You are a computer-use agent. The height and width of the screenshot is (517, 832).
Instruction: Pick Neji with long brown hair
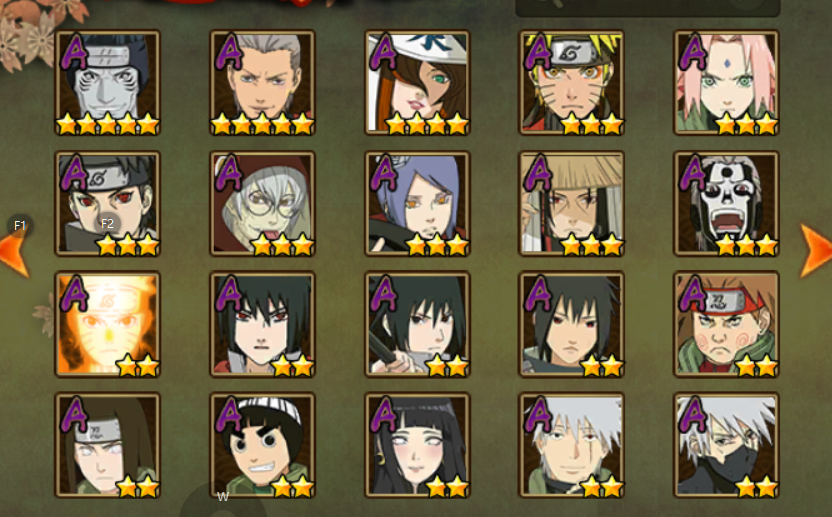[107, 445]
